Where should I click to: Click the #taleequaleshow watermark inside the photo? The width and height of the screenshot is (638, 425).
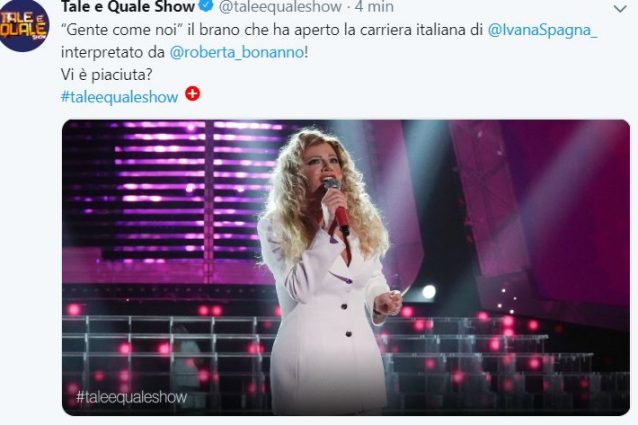[x=131, y=397]
